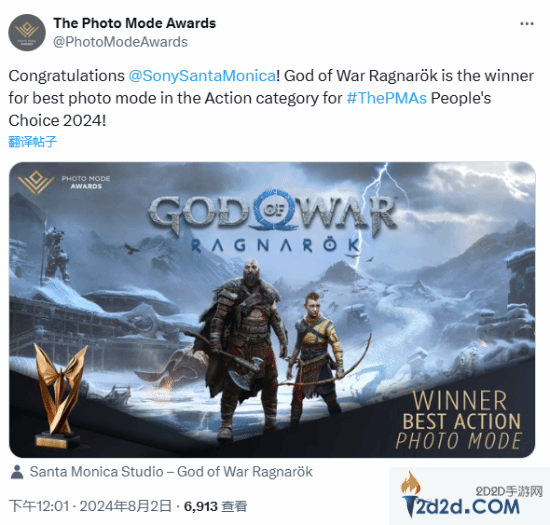Open the #ThePMAs hashtag
550x525 pixels.
coord(387,99)
